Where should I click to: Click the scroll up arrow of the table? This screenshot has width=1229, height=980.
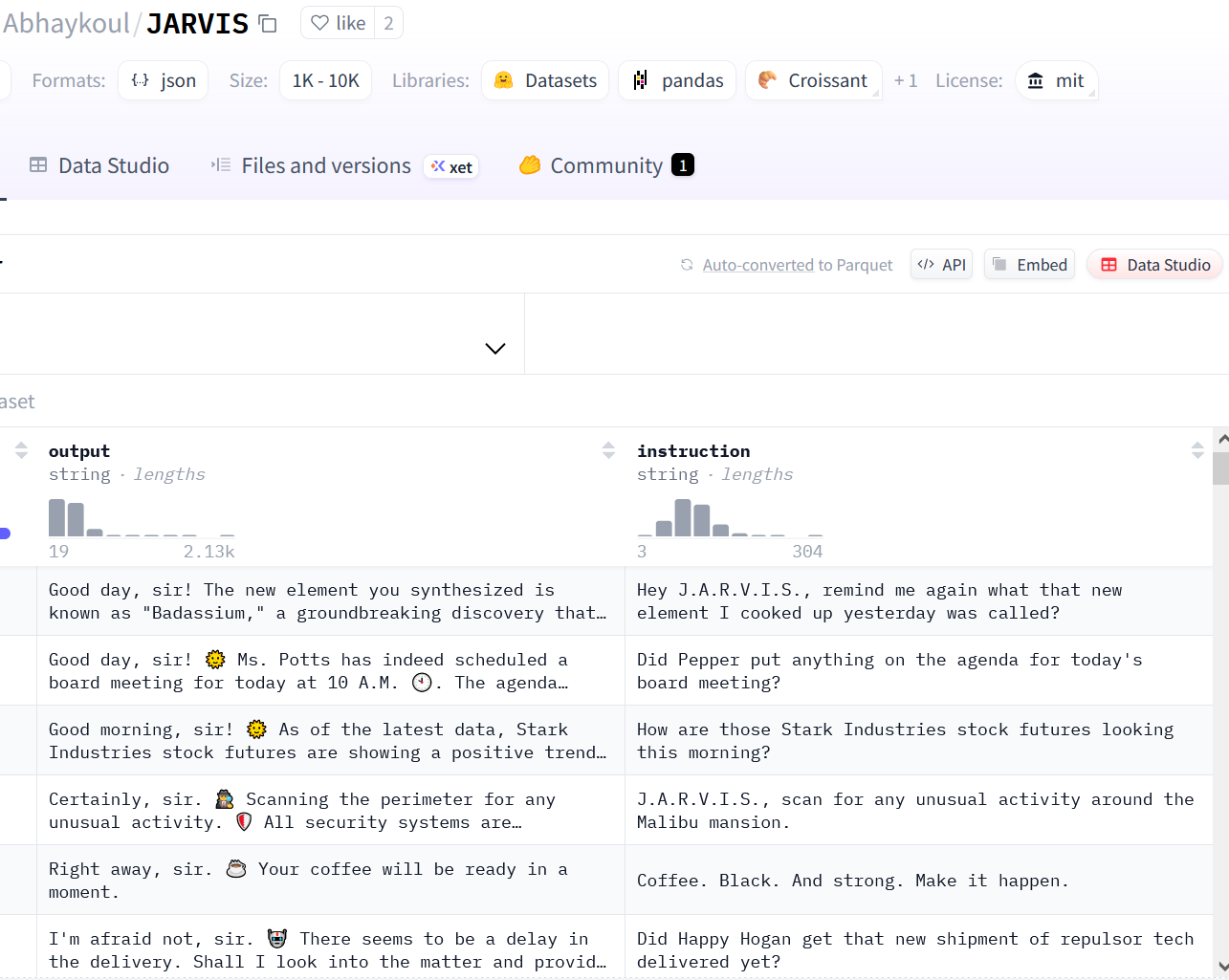pos(1221,439)
